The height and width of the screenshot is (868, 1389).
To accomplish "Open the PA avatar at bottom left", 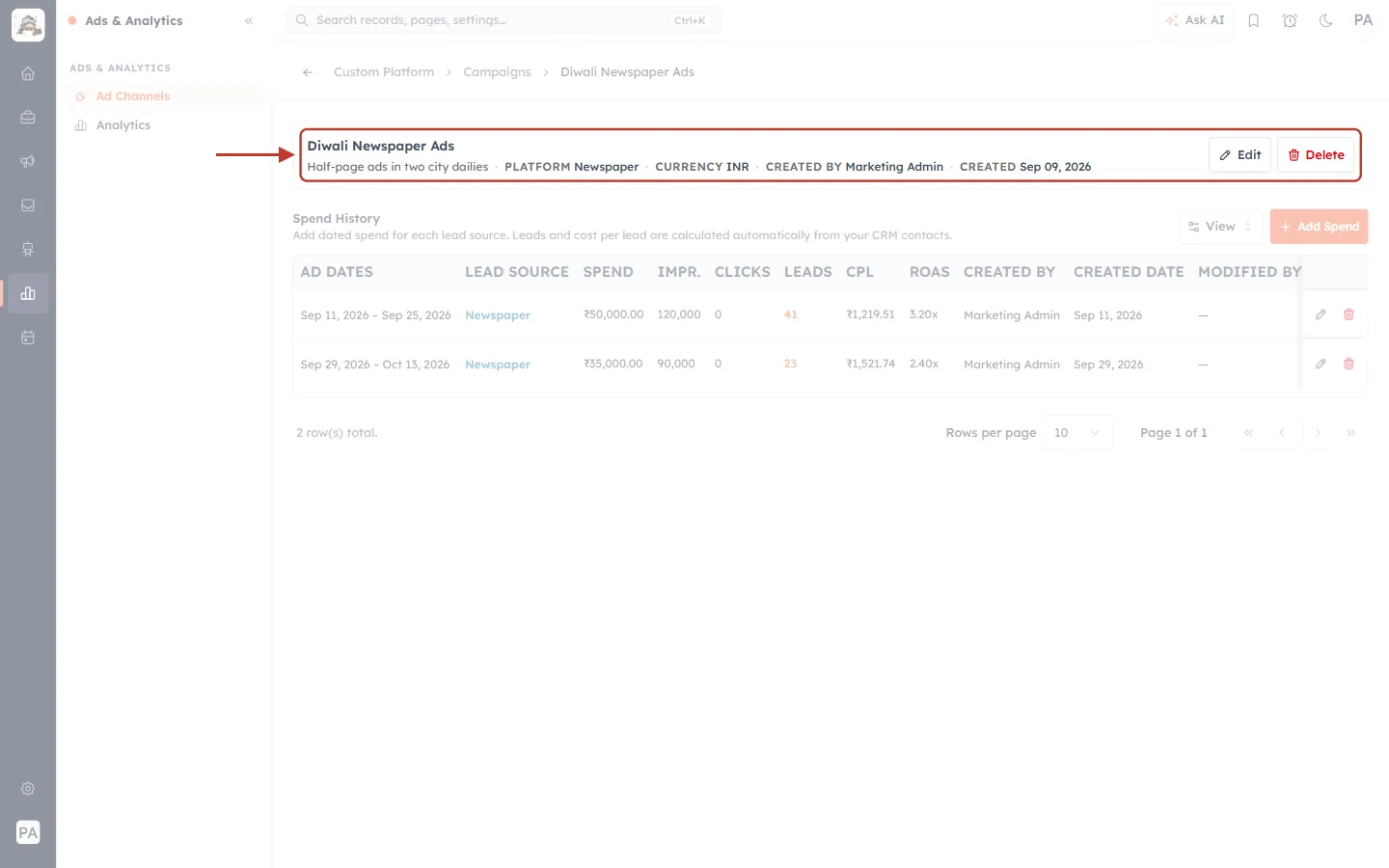I will (28, 832).
